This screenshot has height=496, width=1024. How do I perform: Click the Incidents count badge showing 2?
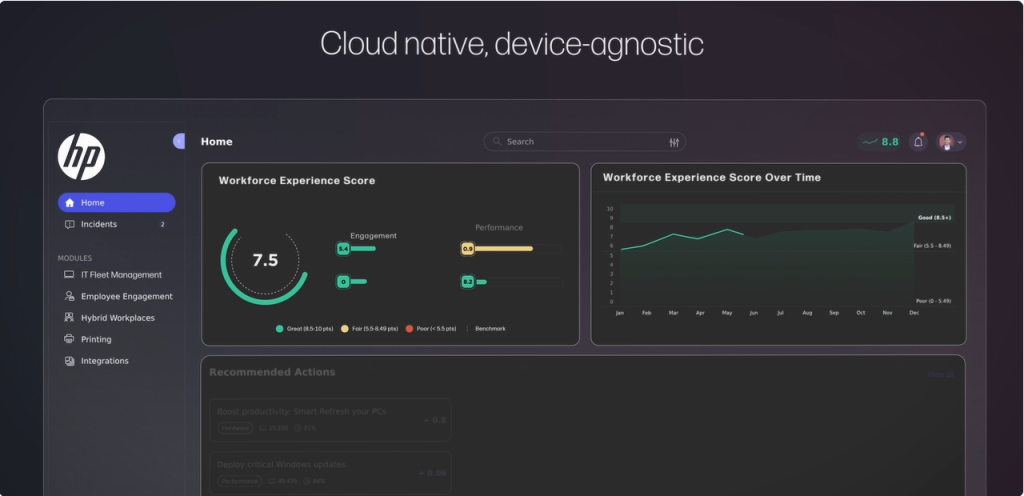pyautogui.click(x=163, y=225)
